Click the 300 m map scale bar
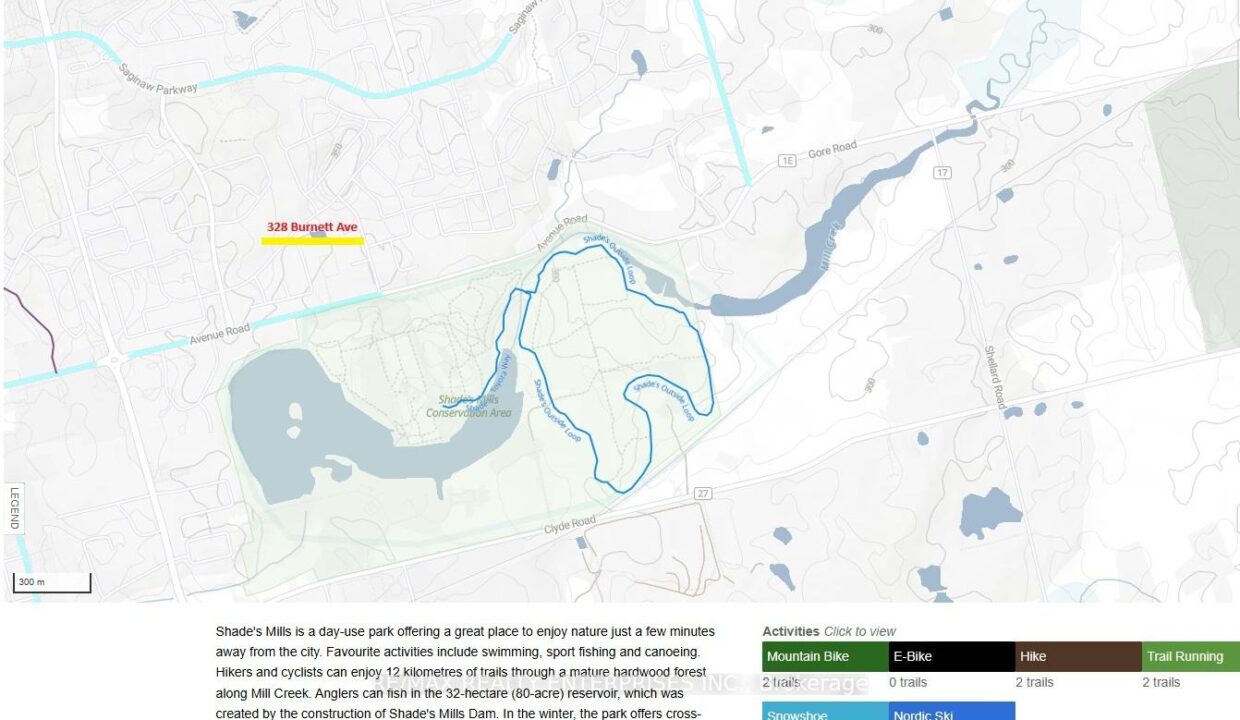The image size is (1240, 720). point(52,582)
